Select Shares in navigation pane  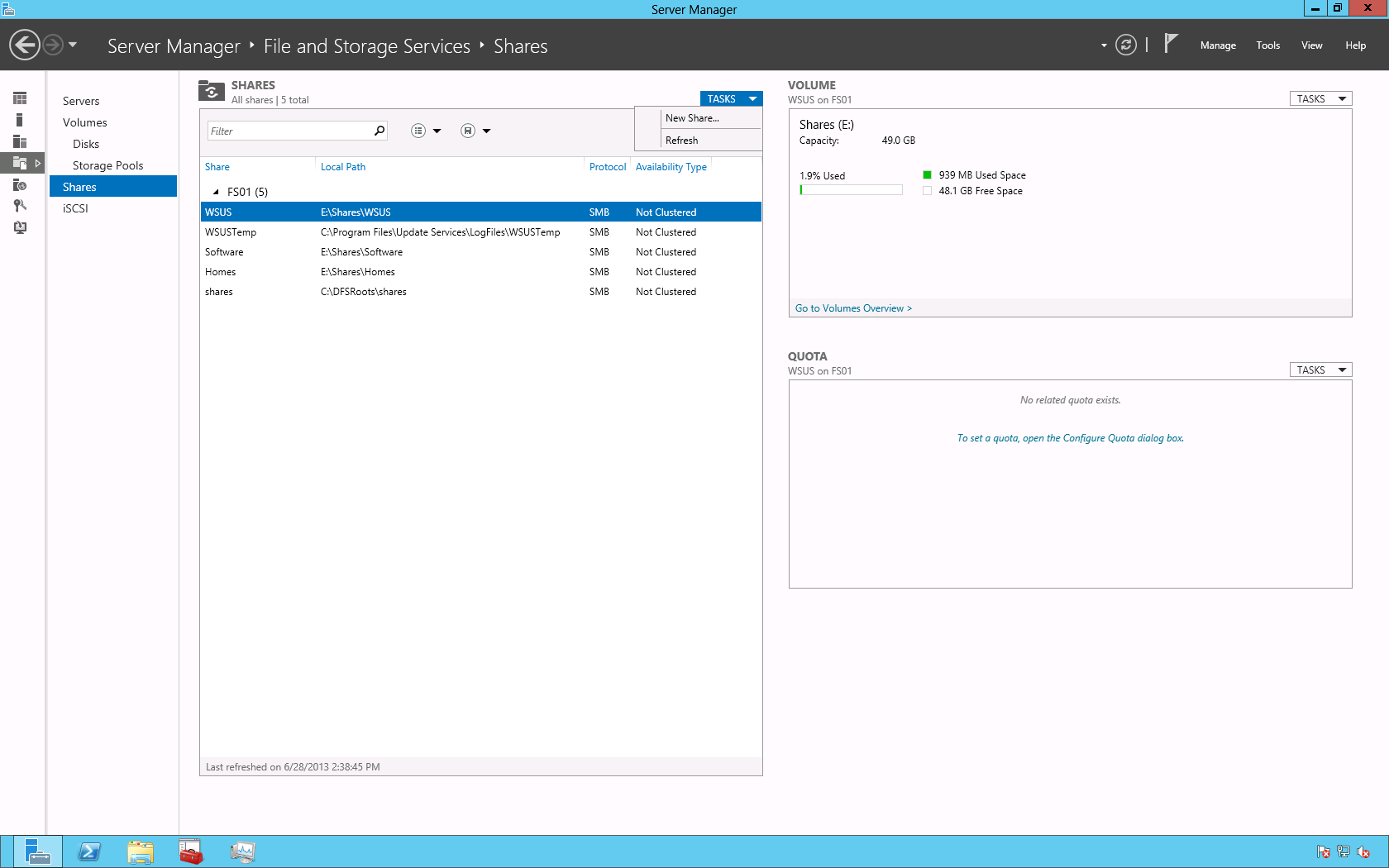click(113, 187)
